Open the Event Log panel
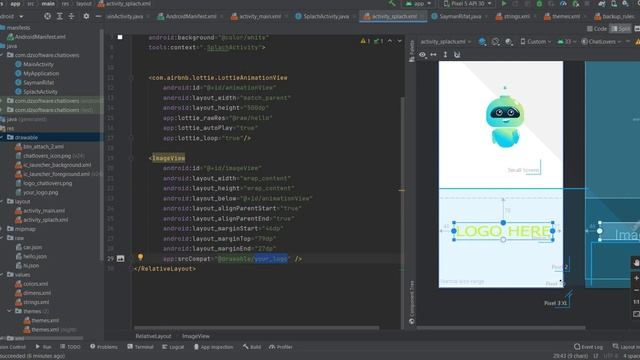 [588, 347]
